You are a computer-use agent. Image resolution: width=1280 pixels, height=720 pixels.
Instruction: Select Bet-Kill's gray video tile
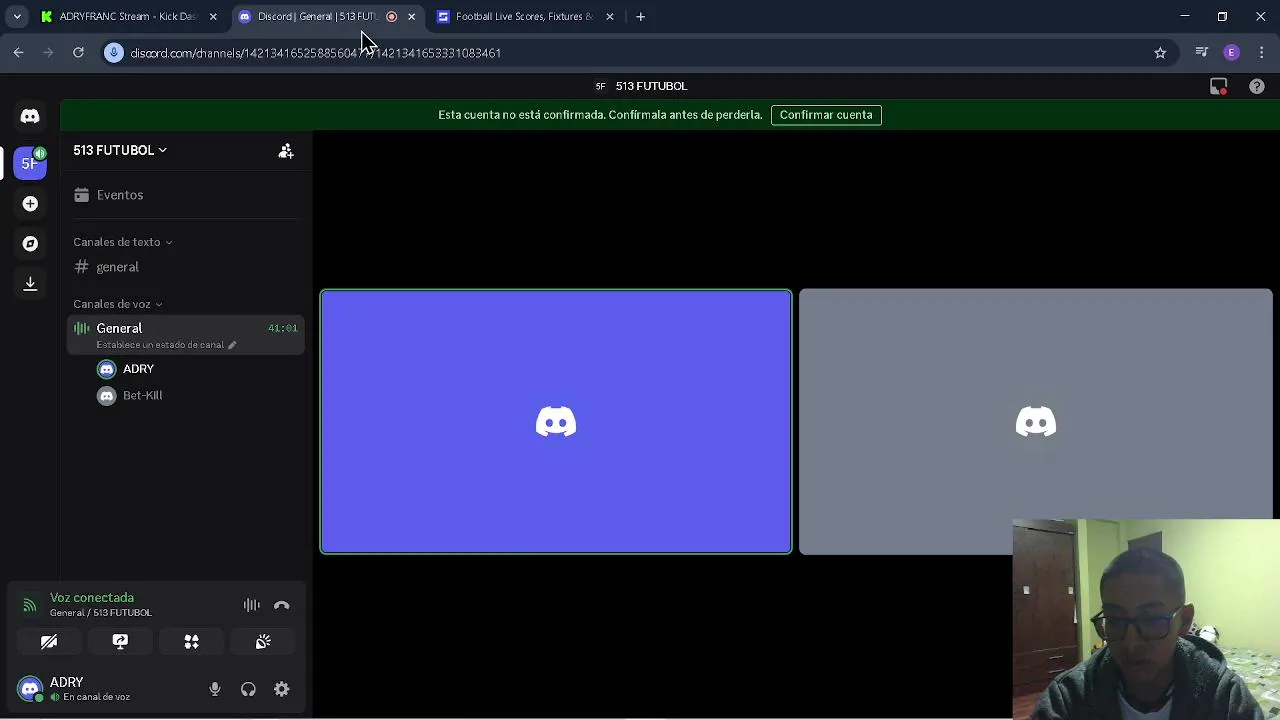tap(1036, 422)
